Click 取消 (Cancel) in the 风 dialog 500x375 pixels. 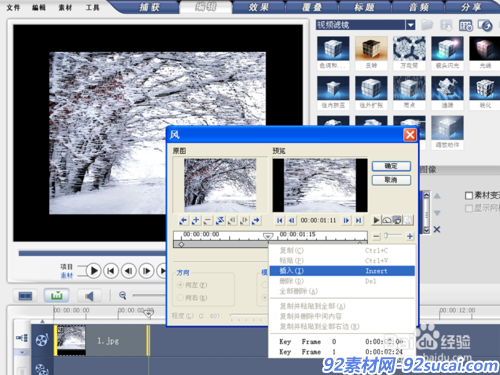pyautogui.click(x=391, y=180)
